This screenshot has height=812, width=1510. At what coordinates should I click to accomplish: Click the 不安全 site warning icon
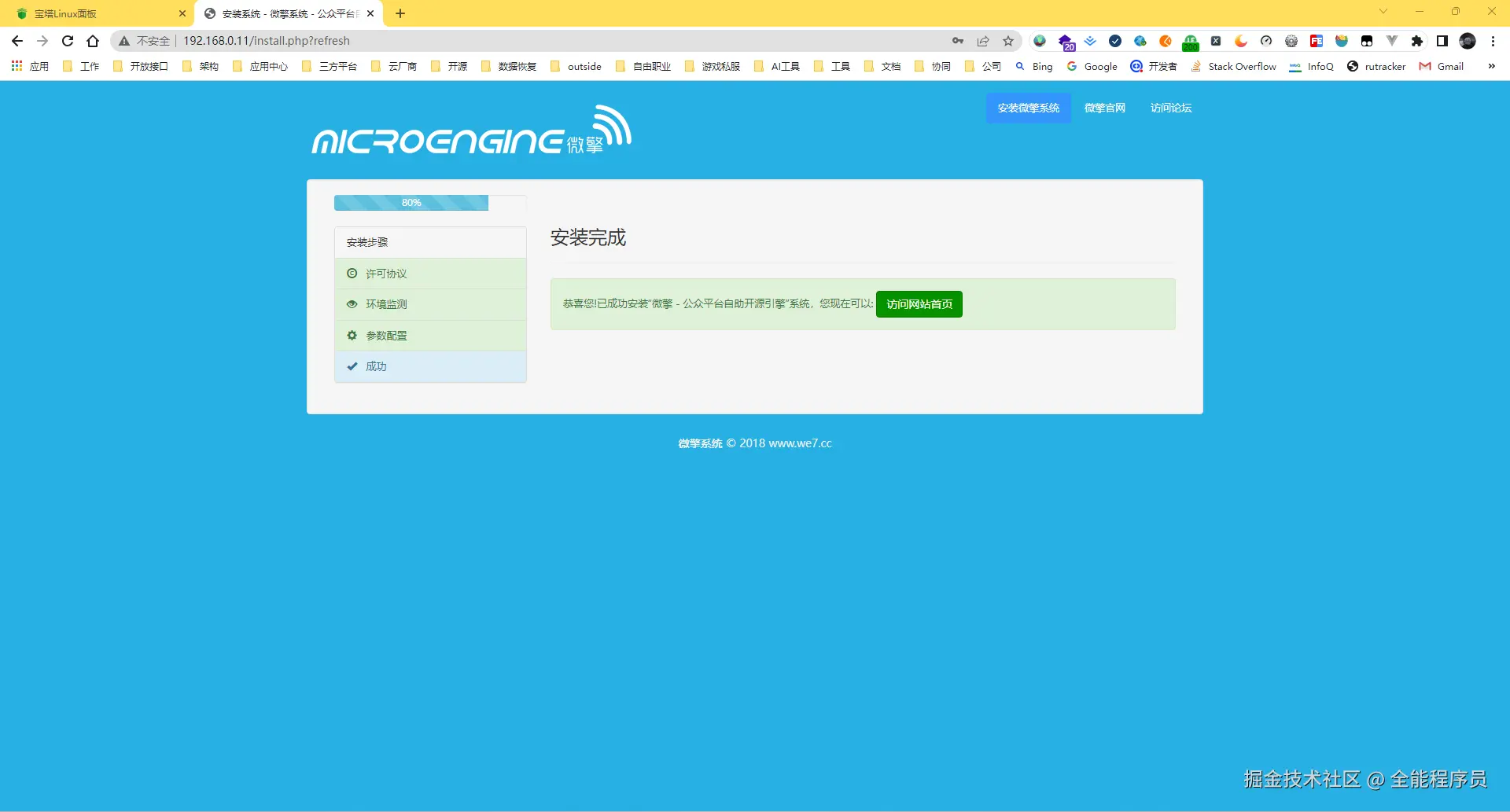[x=124, y=41]
